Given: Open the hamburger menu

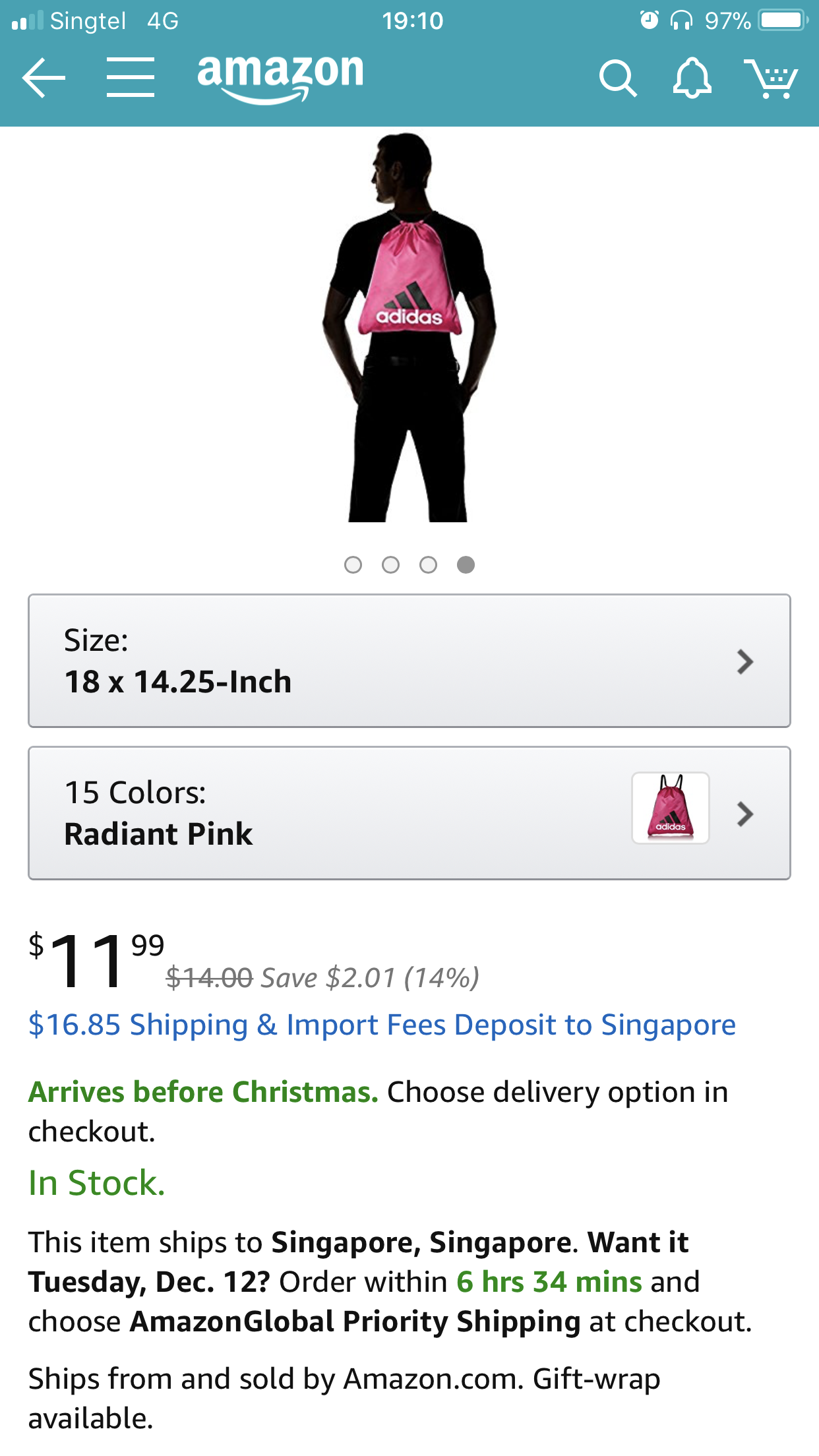Looking at the screenshot, I should coord(131,78).
